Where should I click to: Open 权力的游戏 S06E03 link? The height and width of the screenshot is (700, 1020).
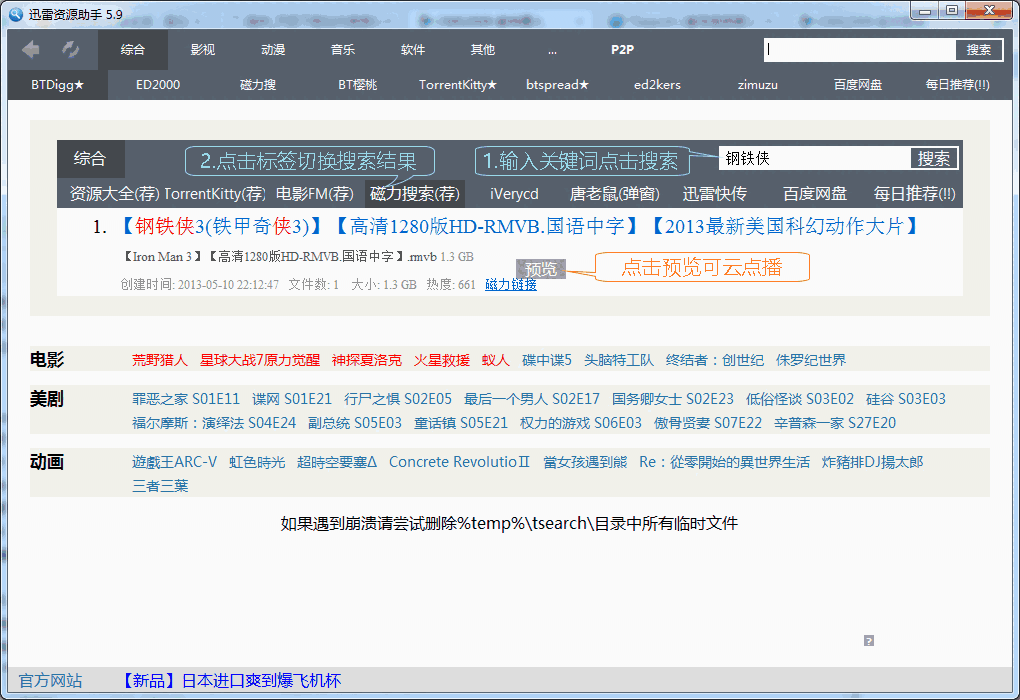pos(581,423)
